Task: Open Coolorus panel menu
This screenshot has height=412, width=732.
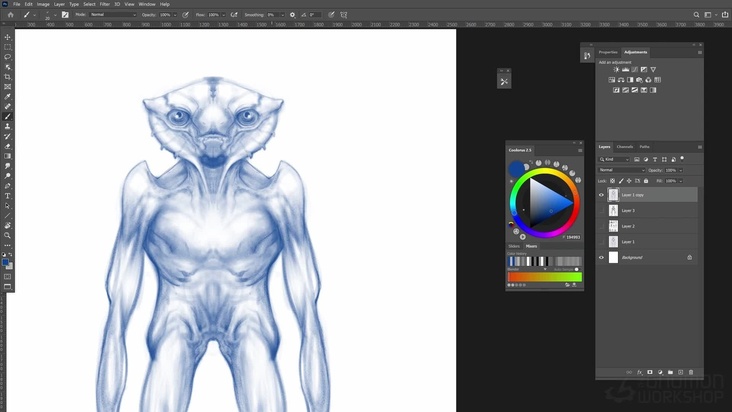Action: (580, 150)
